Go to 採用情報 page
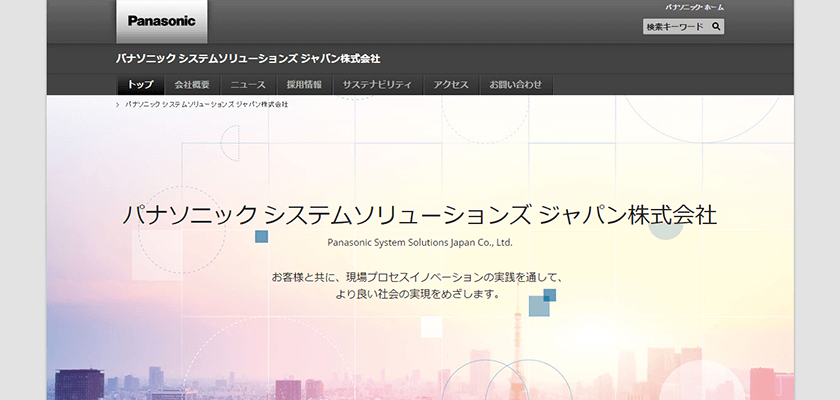 click(x=304, y=85)
